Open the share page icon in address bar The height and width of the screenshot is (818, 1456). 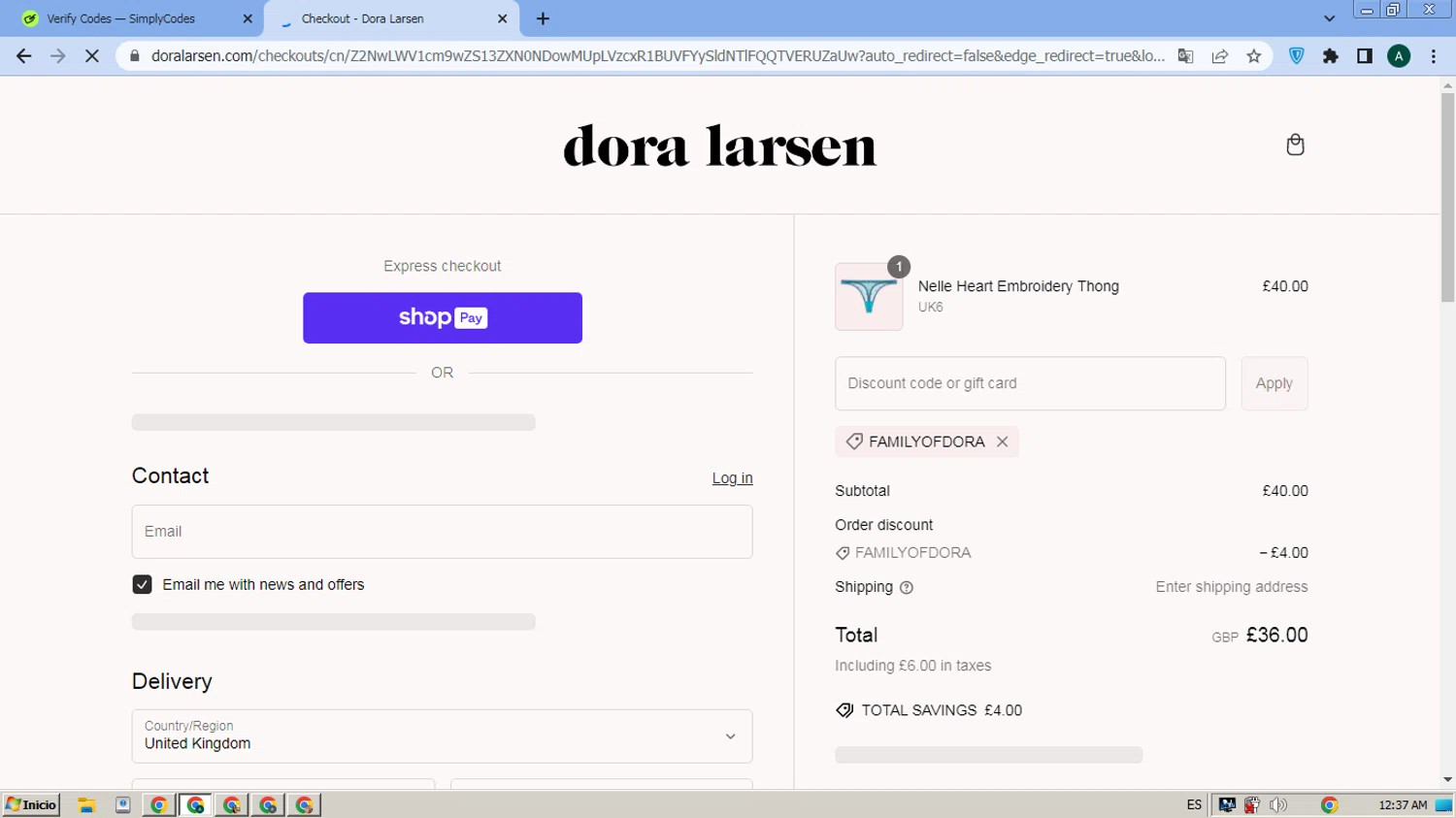point(1220,56)
